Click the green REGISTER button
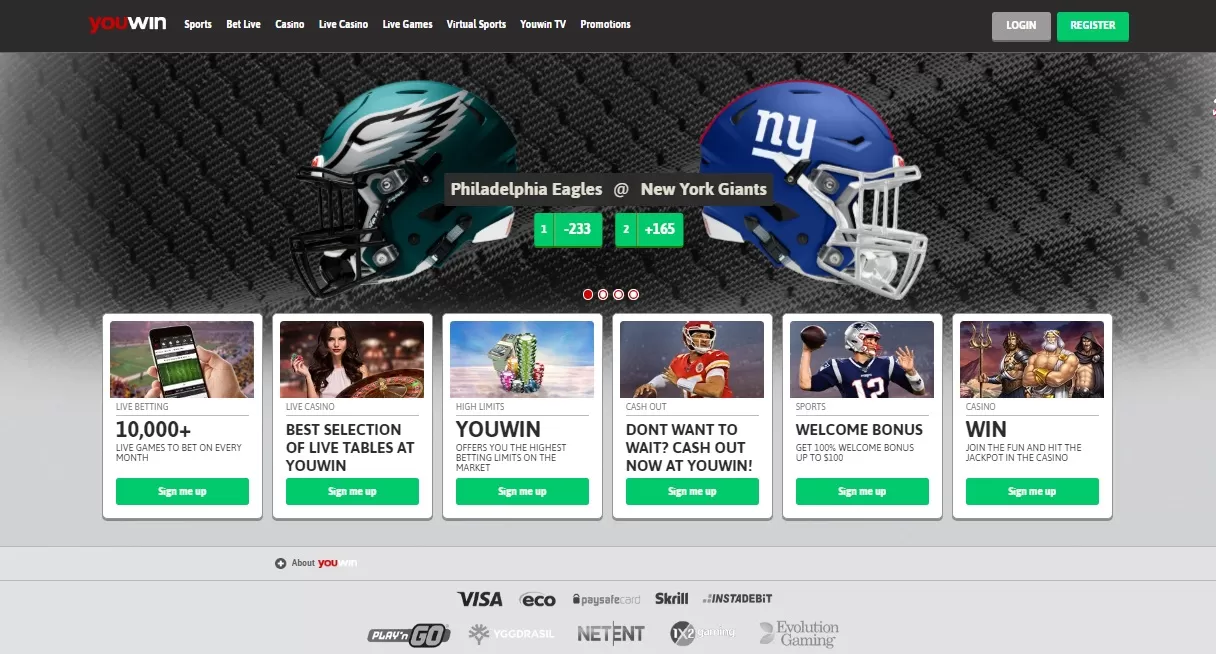Viewport: 1216px width, 654px height. coord(1093,26)
